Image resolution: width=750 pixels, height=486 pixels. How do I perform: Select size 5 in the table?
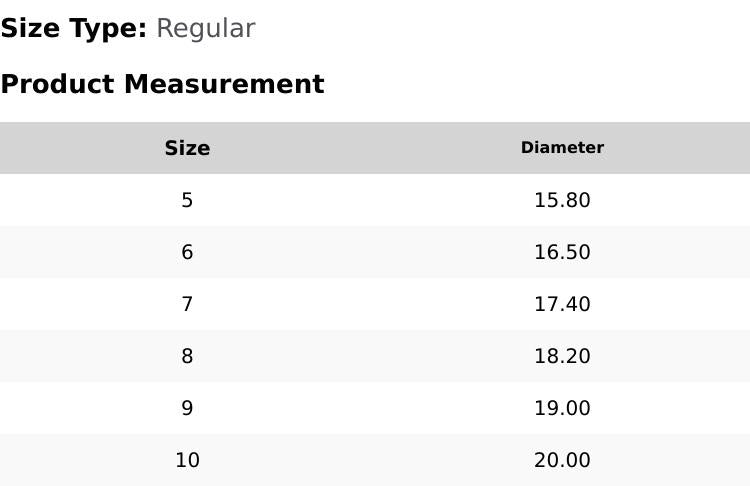click(x=187, y=200)
